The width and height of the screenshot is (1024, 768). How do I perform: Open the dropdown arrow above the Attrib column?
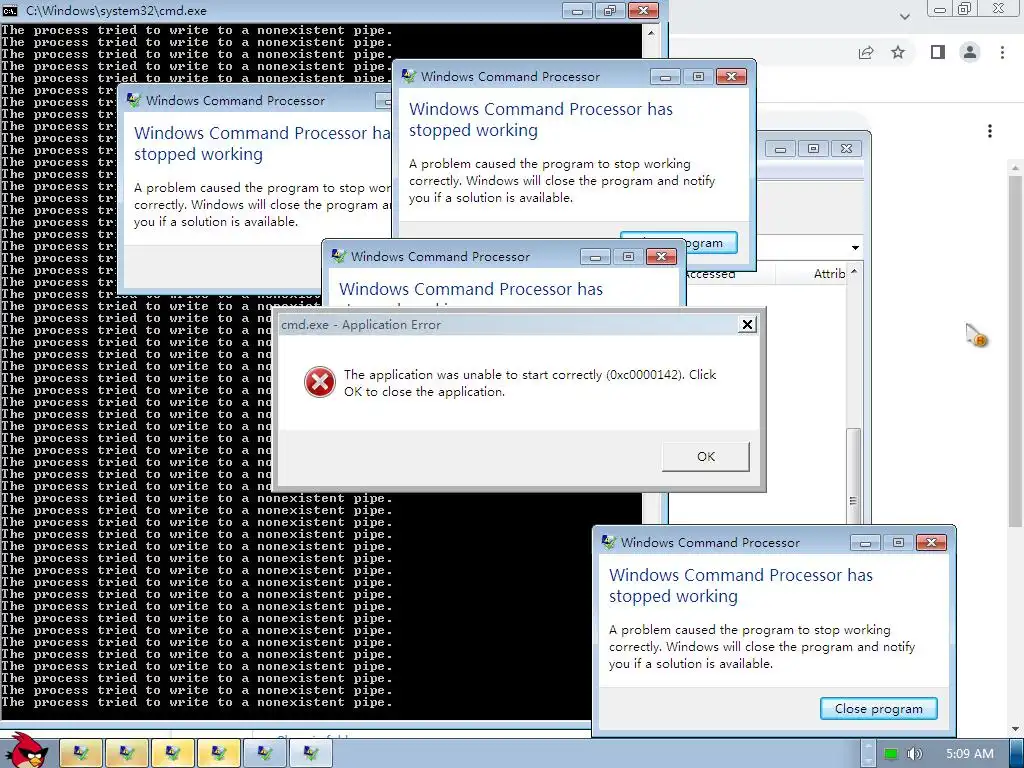point(855,248)
